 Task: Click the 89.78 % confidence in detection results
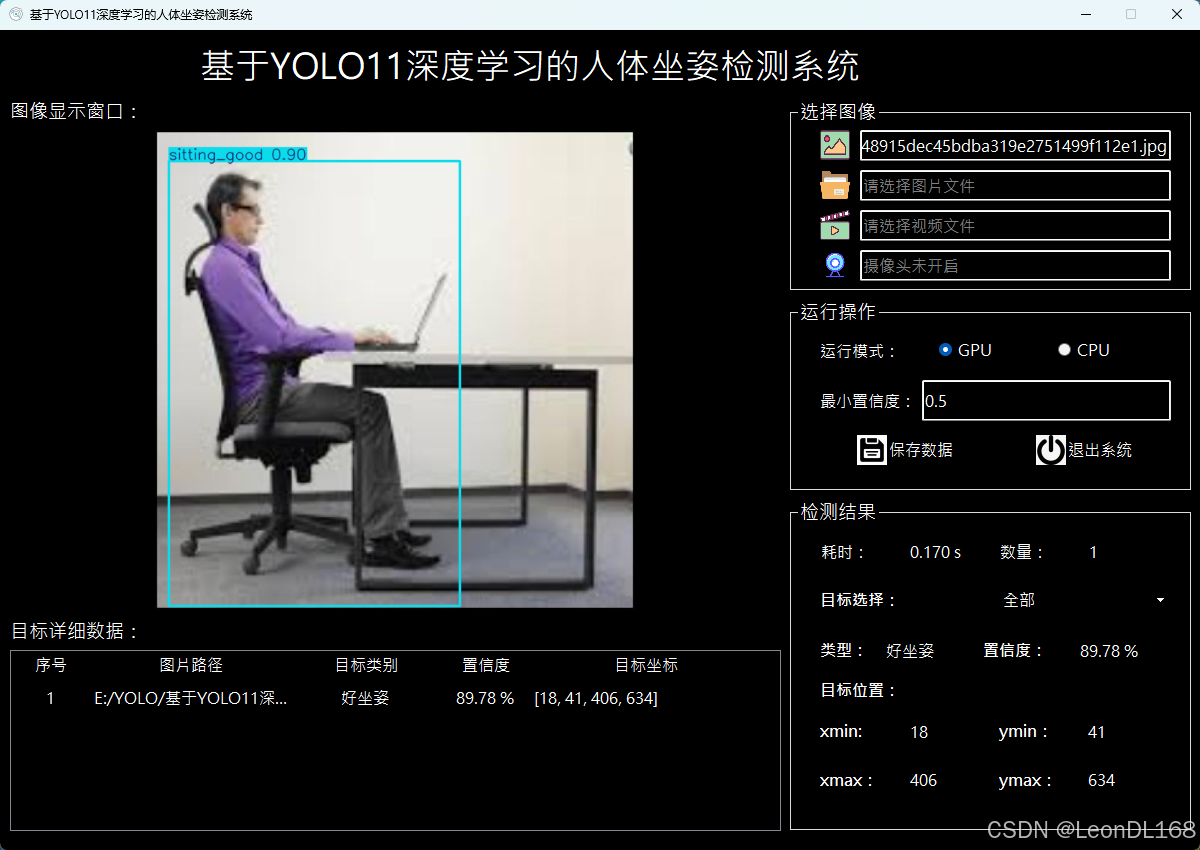[1109, 651]
